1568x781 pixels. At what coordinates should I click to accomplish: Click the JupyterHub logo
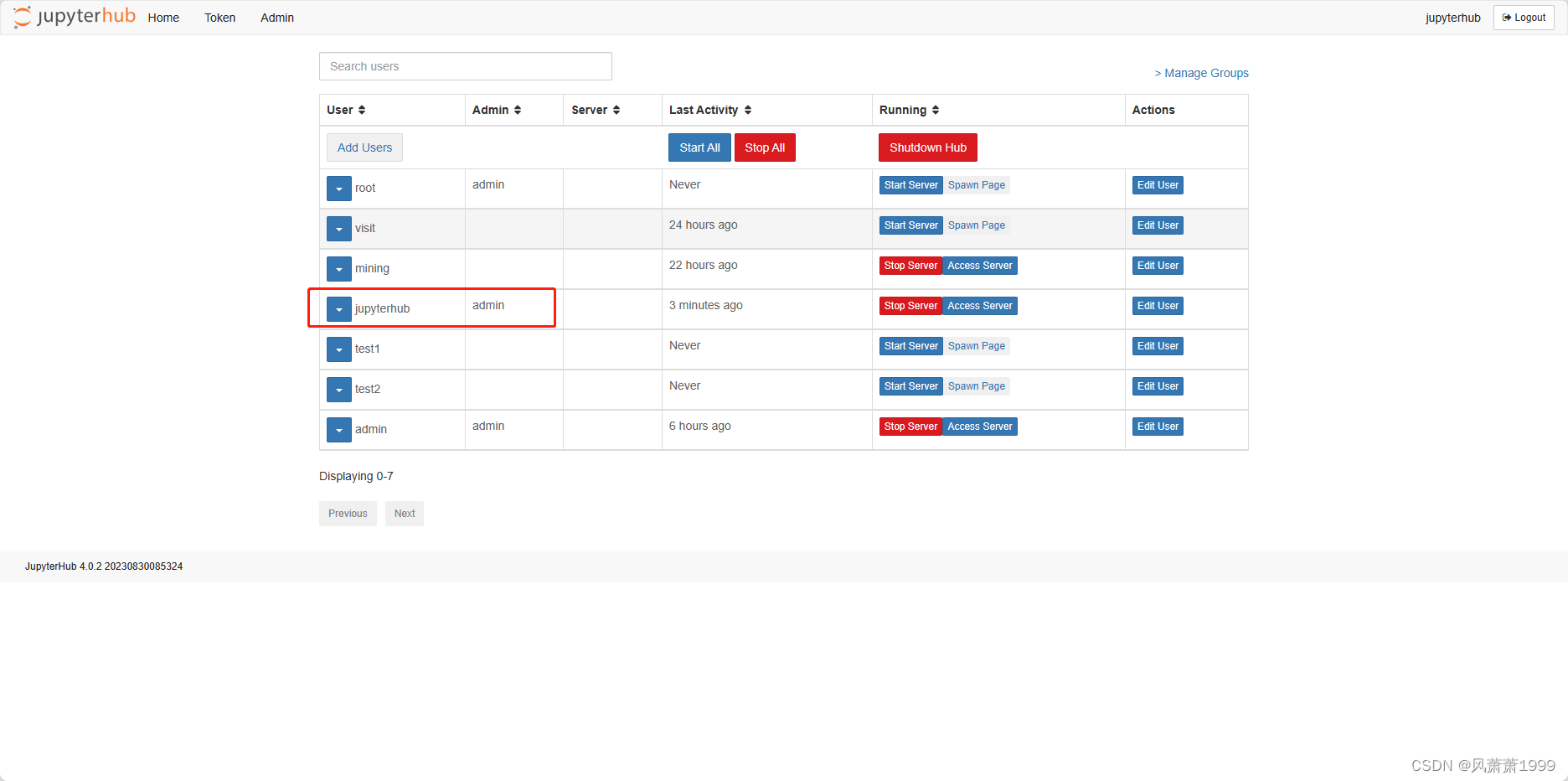coord(75,17)
